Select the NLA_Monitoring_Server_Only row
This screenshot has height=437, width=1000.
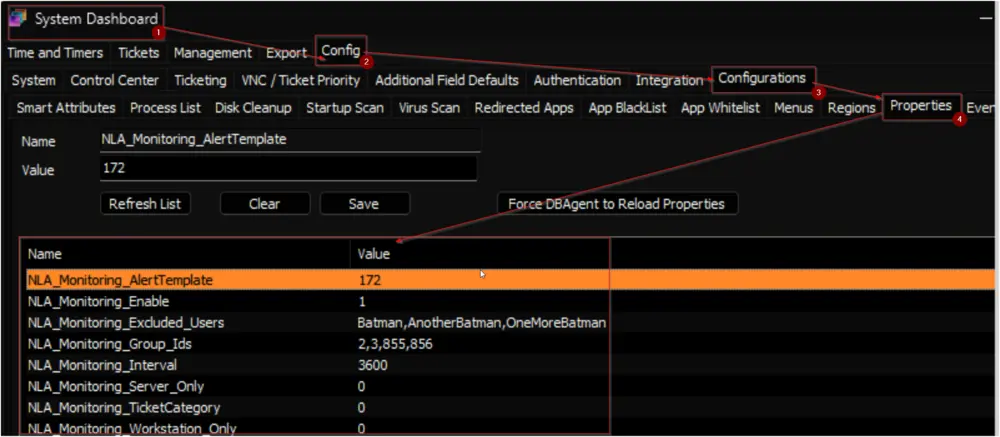(508, 387)
